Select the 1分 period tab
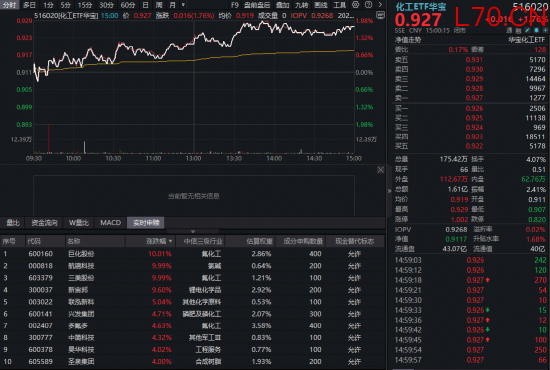550x370 pixels. [48, 5]
